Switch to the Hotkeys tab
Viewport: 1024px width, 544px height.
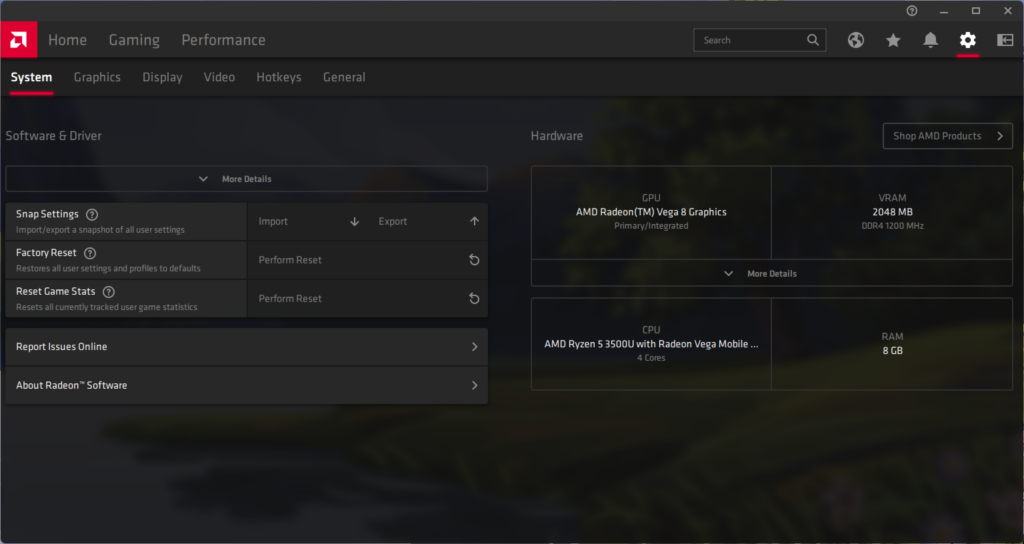point(279,77)
